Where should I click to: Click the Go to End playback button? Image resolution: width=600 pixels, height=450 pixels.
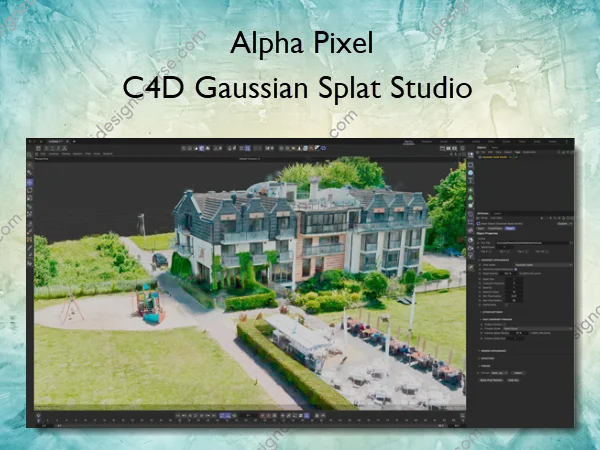[x=214, y=416]
